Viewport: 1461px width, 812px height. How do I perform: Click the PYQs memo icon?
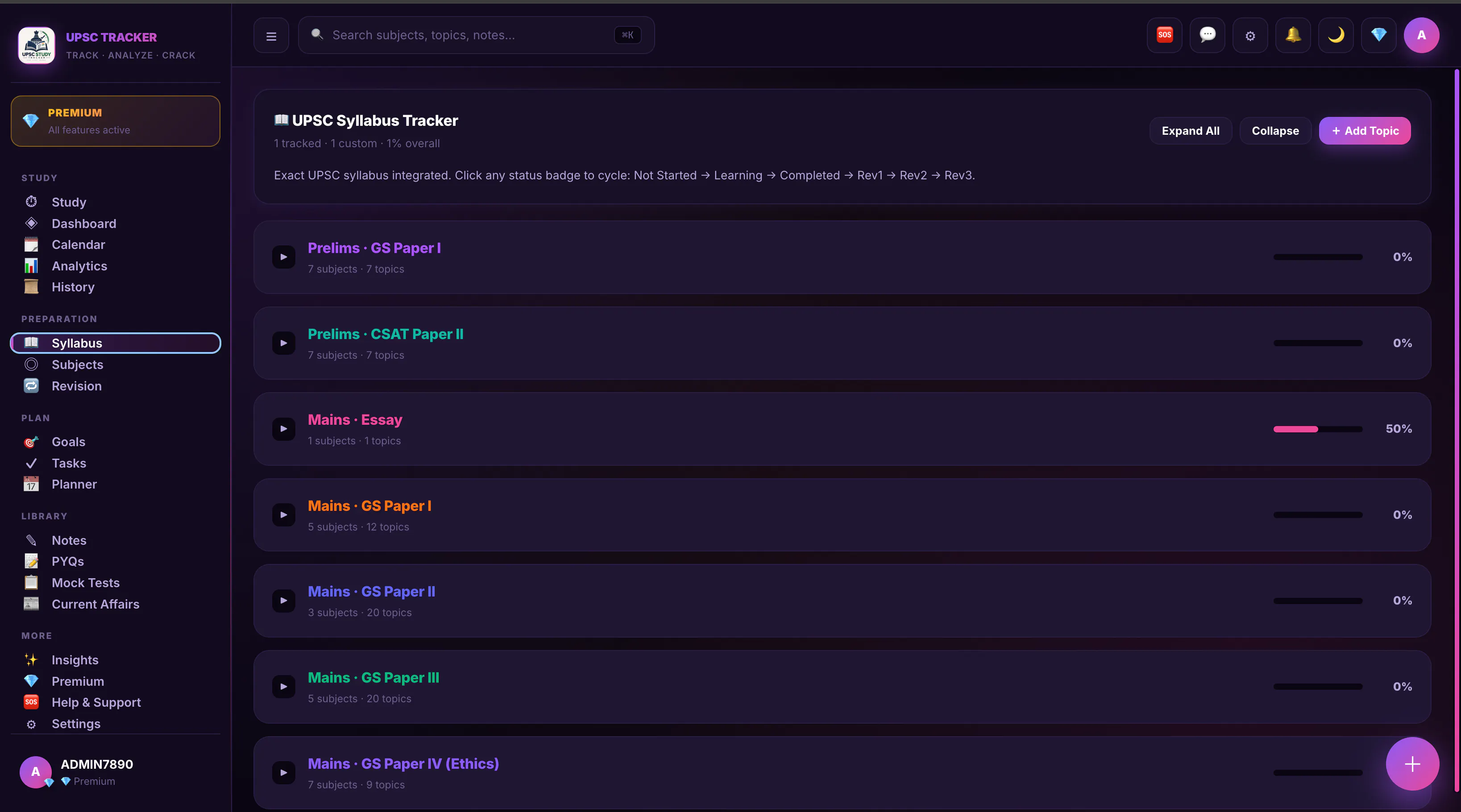pyautogui.click(x=31, y=561)
